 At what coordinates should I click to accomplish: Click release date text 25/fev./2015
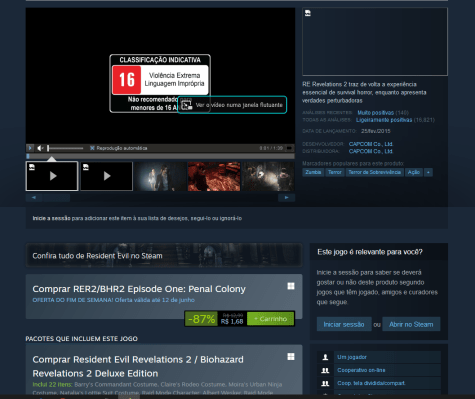tap(376, 131)
